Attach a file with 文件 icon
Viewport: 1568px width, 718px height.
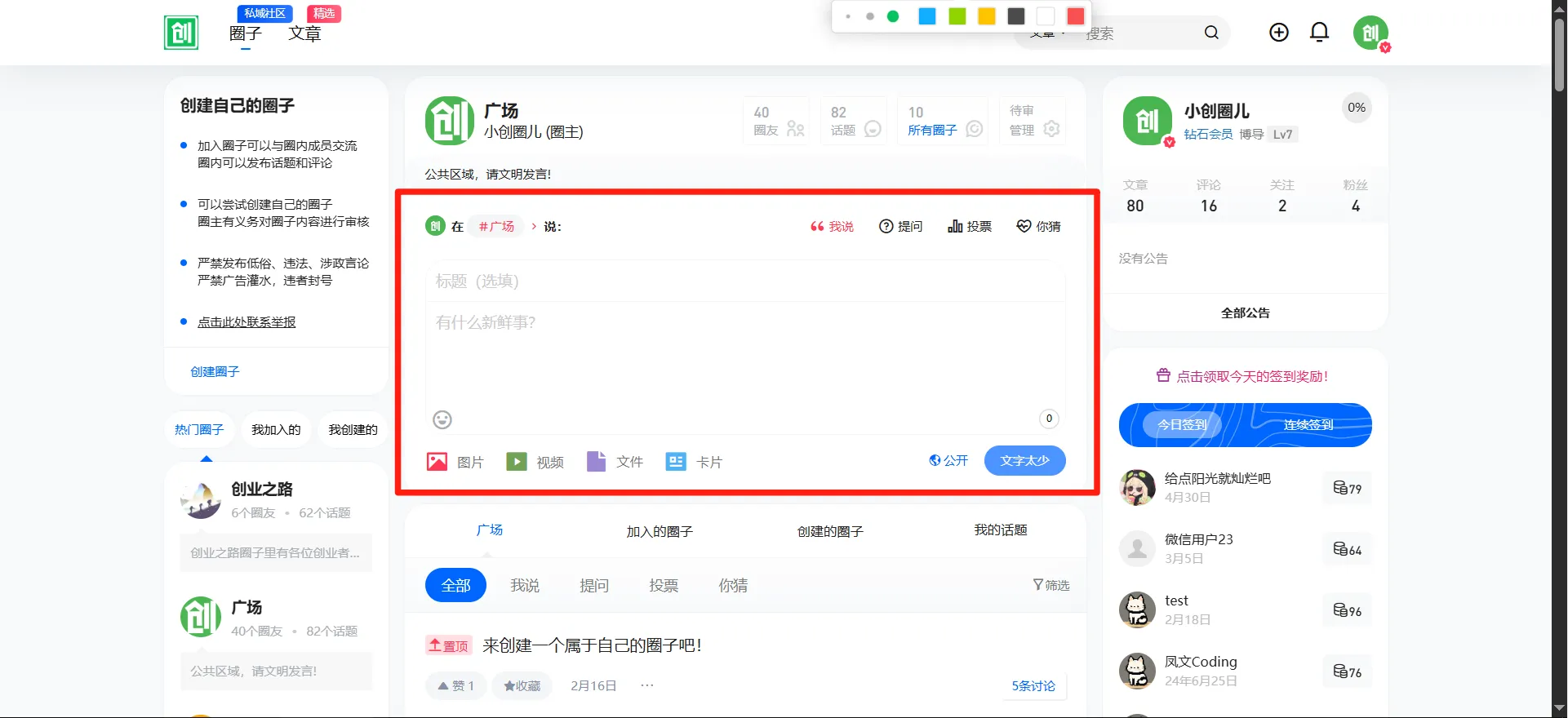(x=597, y=462)
